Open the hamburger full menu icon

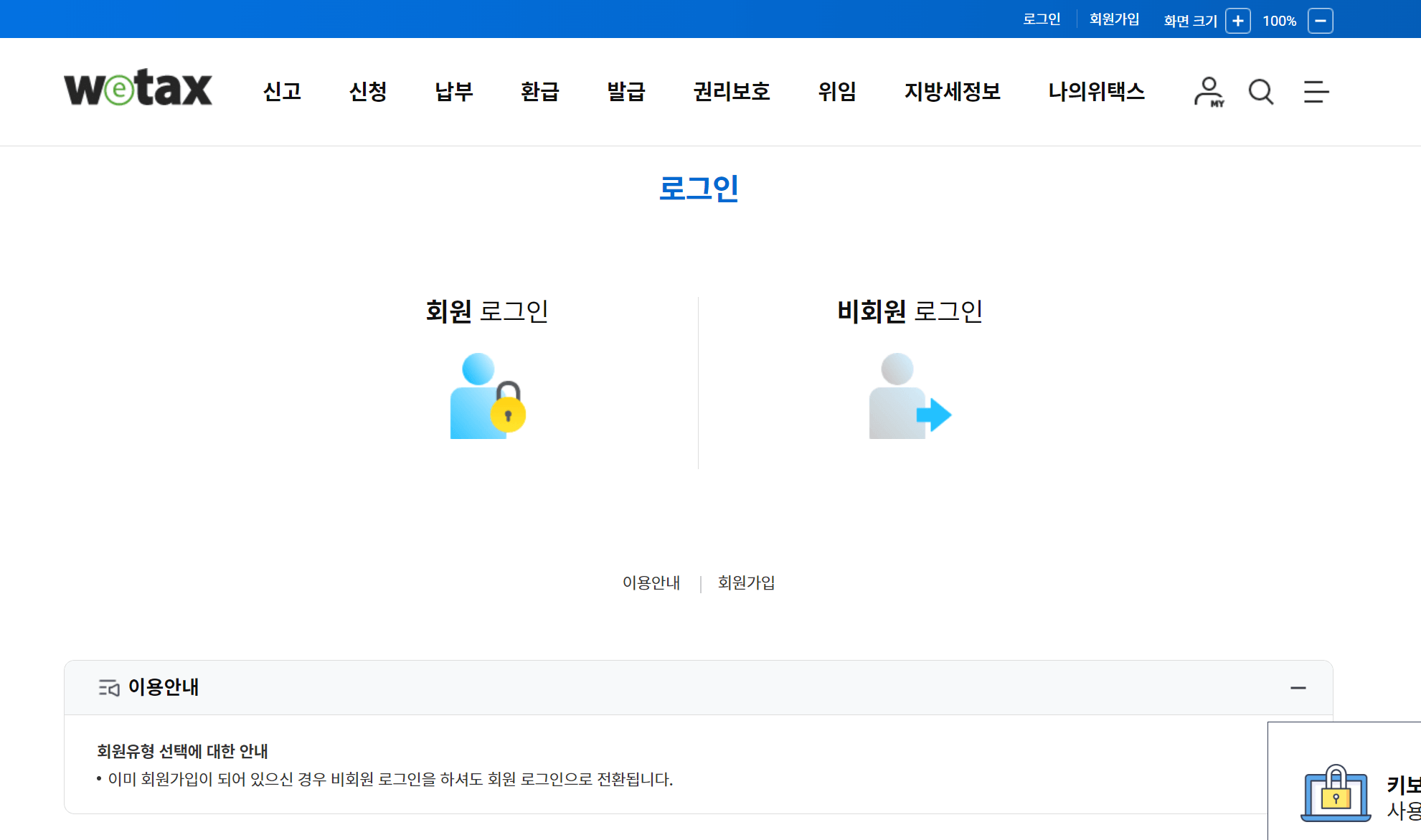[1316, 92]
